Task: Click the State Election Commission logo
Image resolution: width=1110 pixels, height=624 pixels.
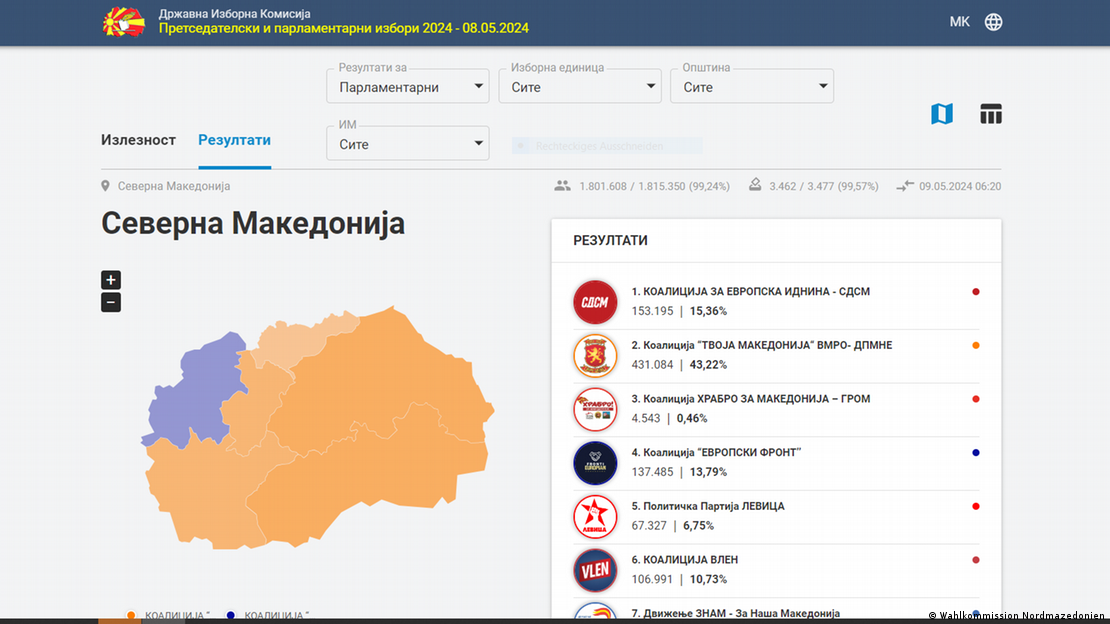Action: point(124,22)
